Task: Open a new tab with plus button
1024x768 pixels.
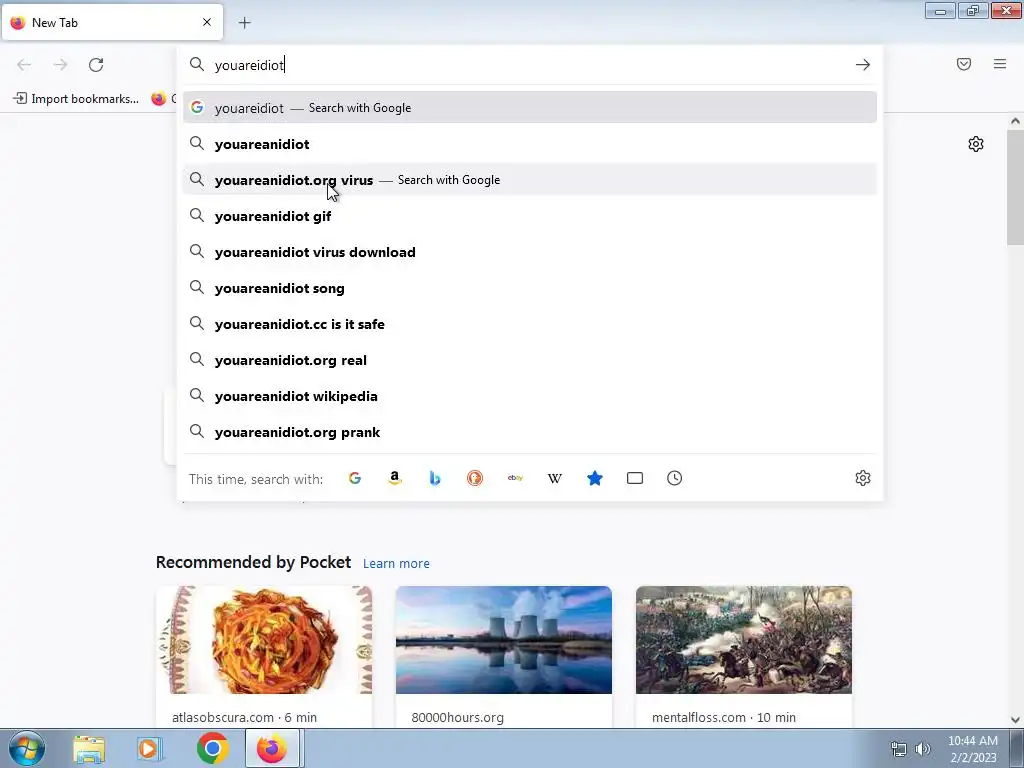Action: (244, 23)
